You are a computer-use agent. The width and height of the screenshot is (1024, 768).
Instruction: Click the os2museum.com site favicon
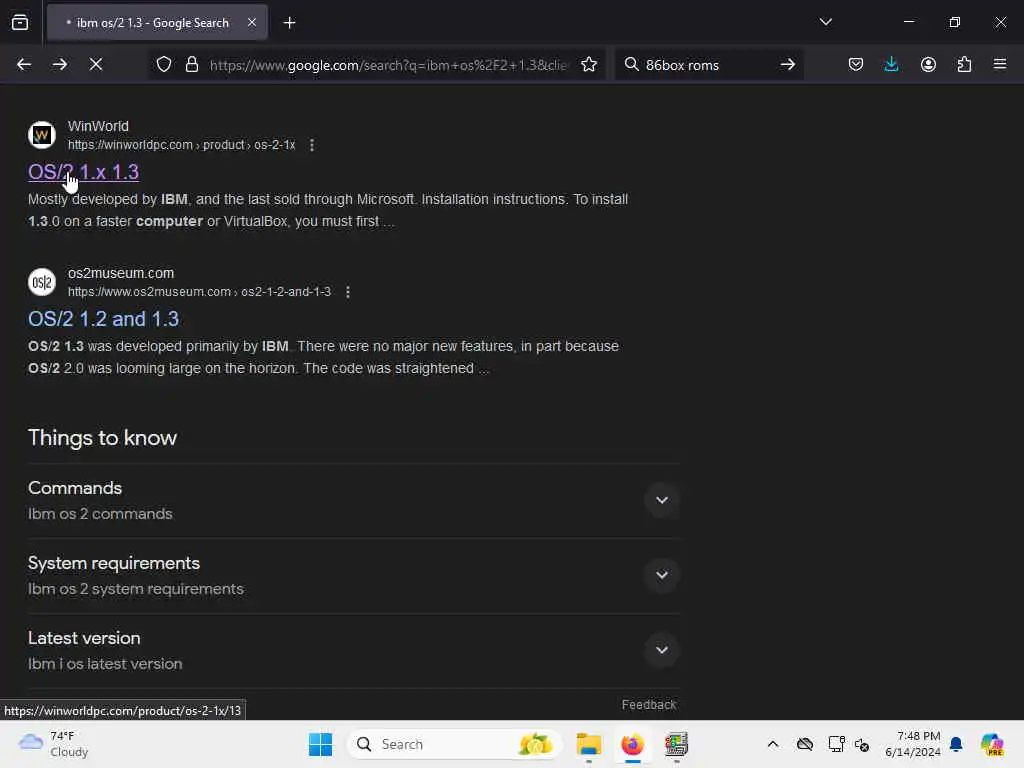(x=42, y=282)
